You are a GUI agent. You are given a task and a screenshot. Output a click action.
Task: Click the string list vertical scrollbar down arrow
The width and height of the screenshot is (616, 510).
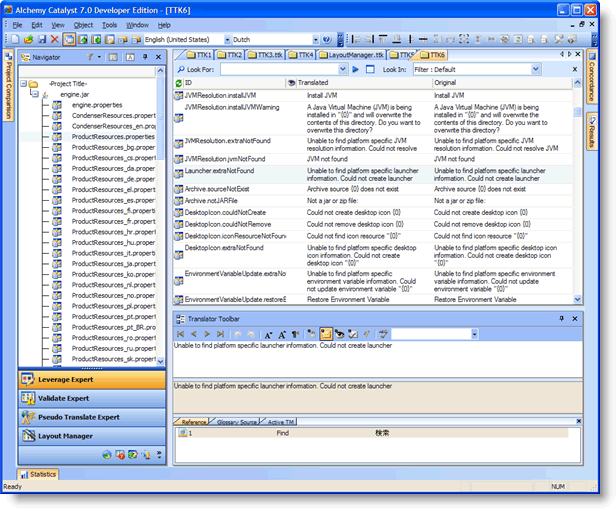(577, 299)
